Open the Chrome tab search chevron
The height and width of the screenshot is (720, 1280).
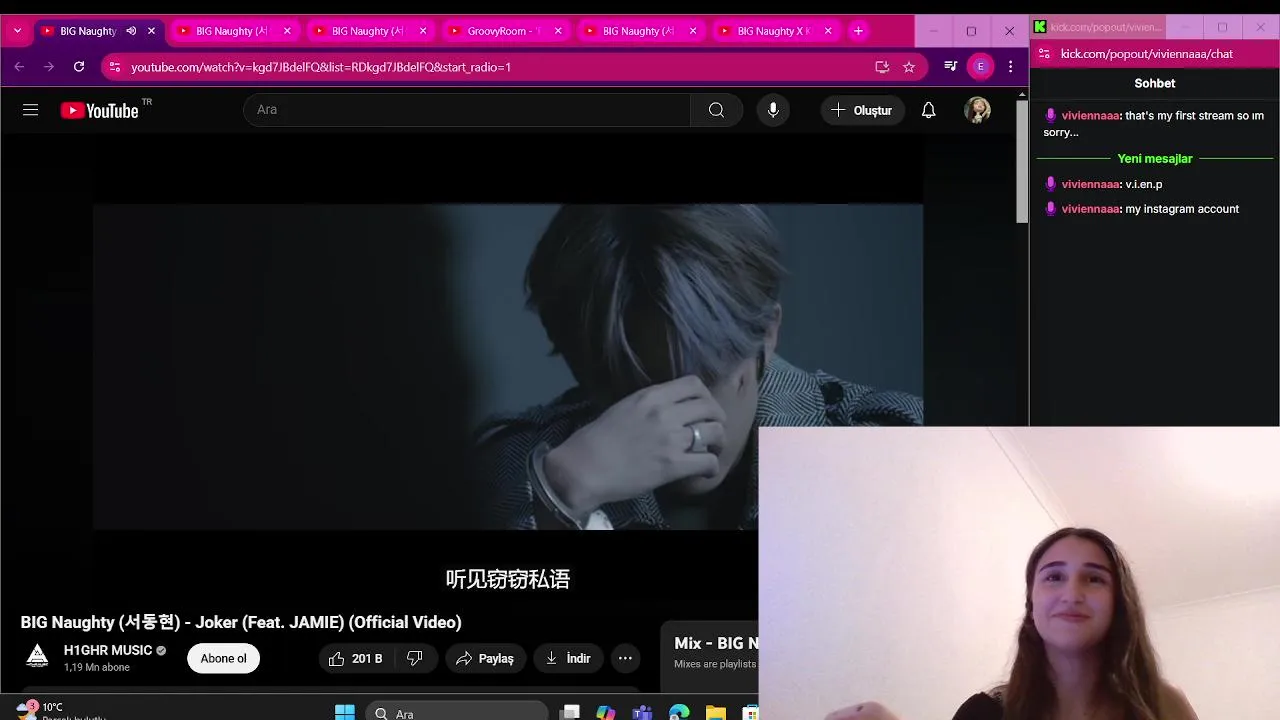pos(17,31)
